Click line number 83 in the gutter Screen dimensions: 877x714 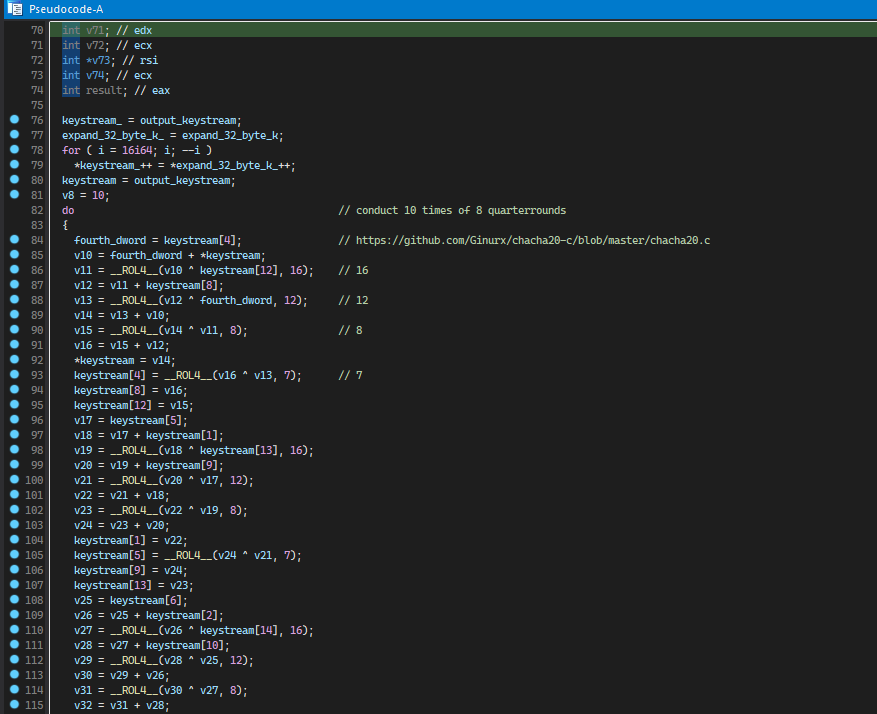(37, 225)
